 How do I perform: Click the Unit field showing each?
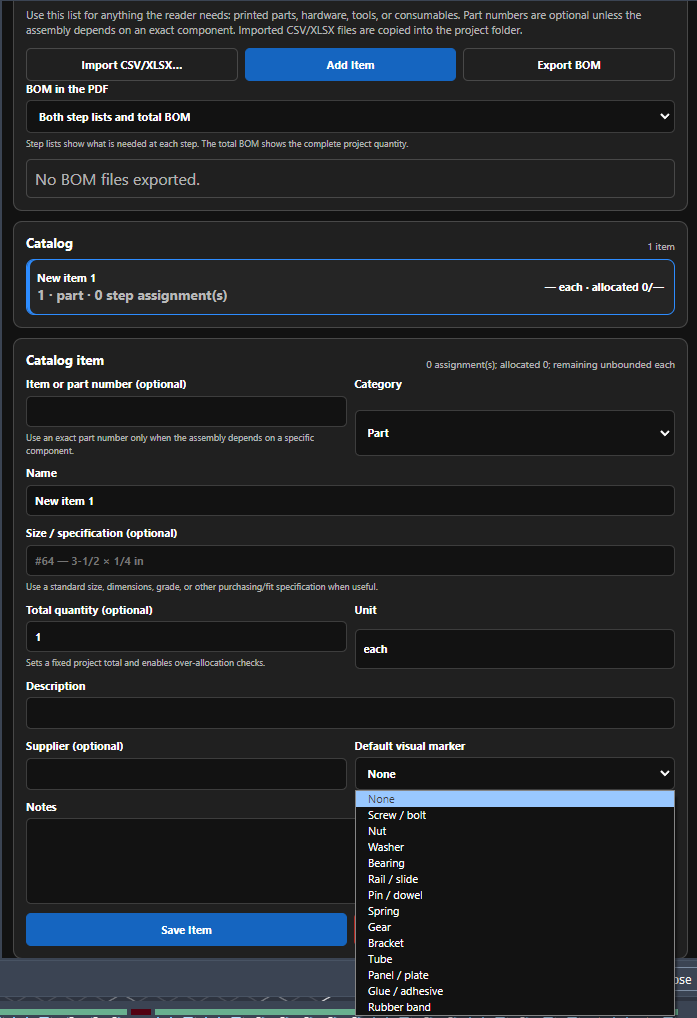[515, 649]
